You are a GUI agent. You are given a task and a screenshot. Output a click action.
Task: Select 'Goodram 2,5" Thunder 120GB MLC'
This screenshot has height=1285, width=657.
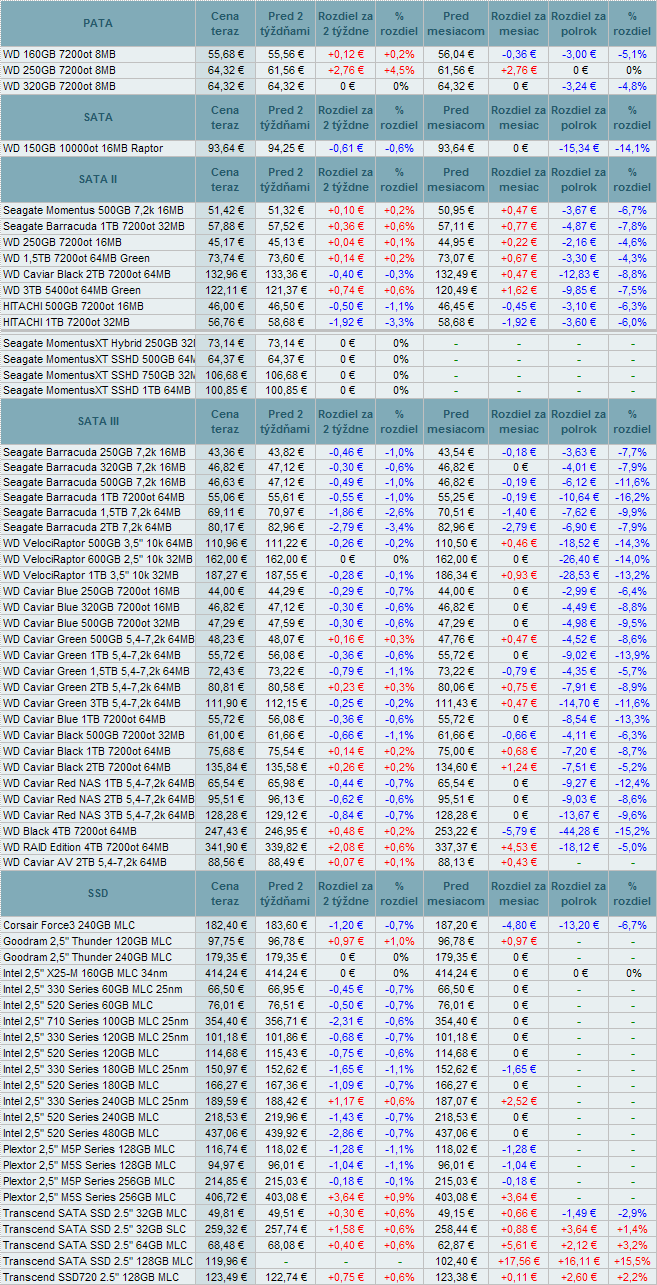88,941
